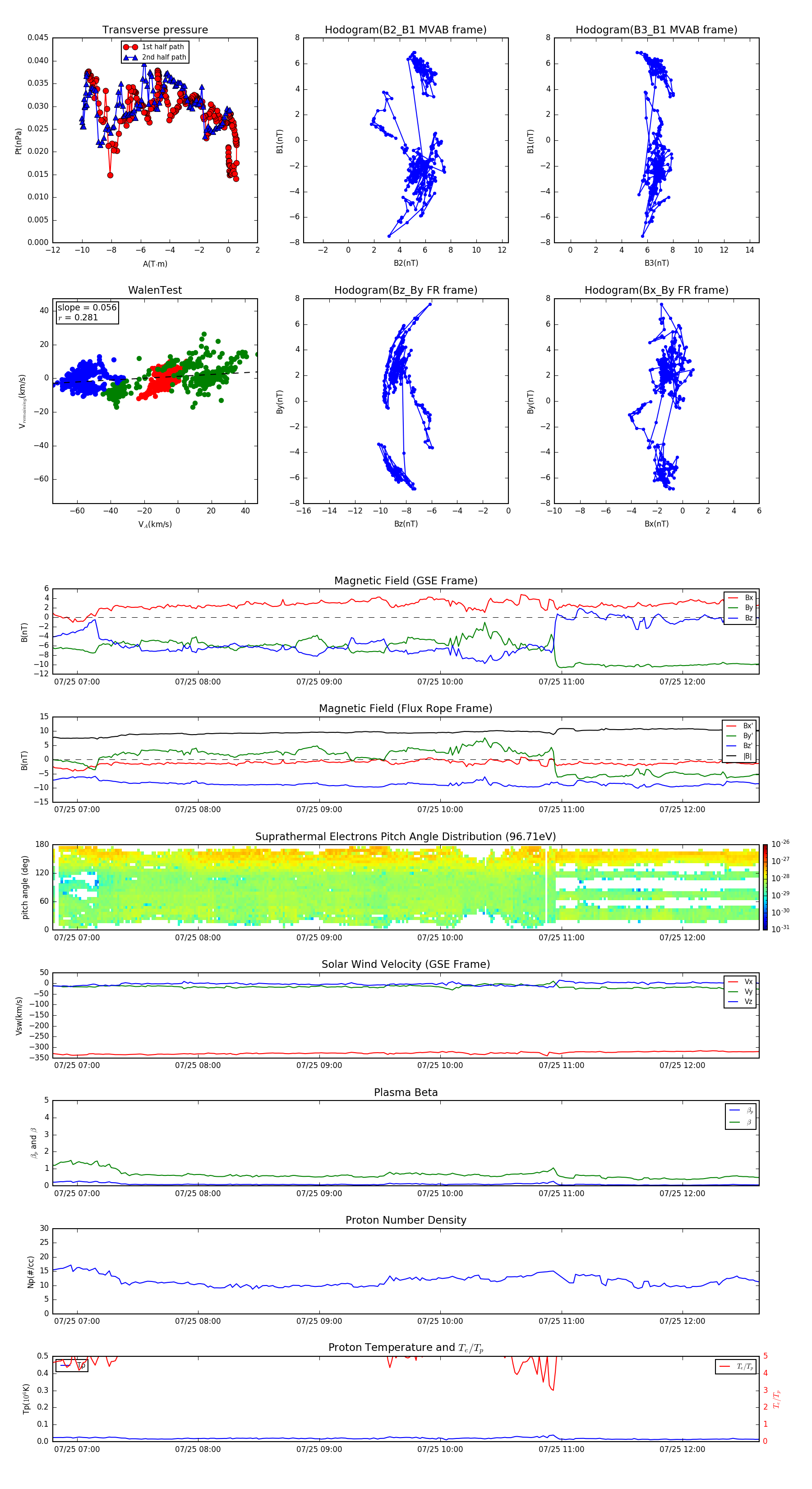812x1489 pixels.
Task: Click 07/25 08:00 tick under Solar Wind Velocity
Action: pos(198,1065)
